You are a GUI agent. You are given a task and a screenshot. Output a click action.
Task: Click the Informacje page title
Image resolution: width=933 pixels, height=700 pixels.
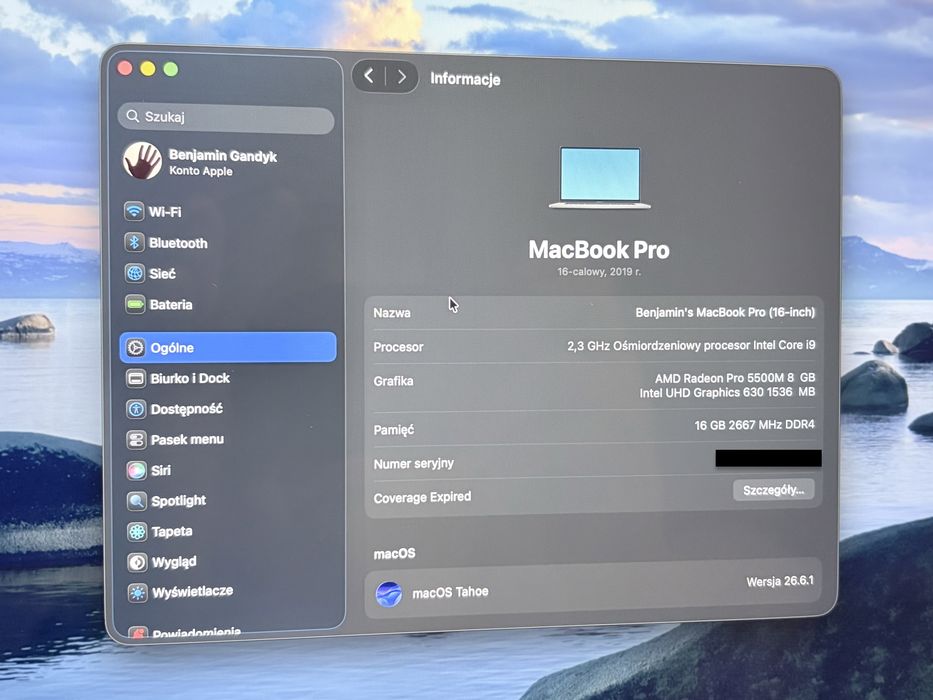click(465, 79)
